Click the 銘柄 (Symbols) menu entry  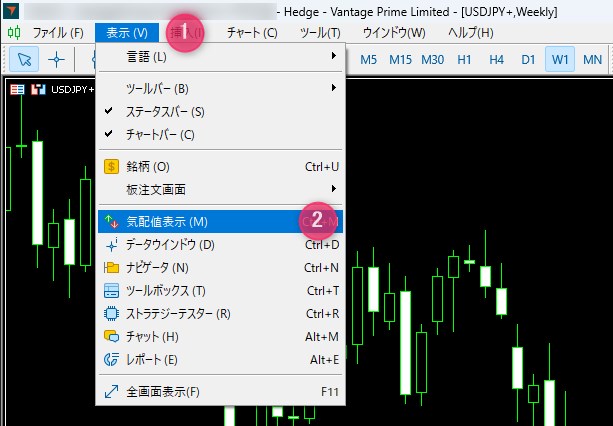click(x=148, y=166)
